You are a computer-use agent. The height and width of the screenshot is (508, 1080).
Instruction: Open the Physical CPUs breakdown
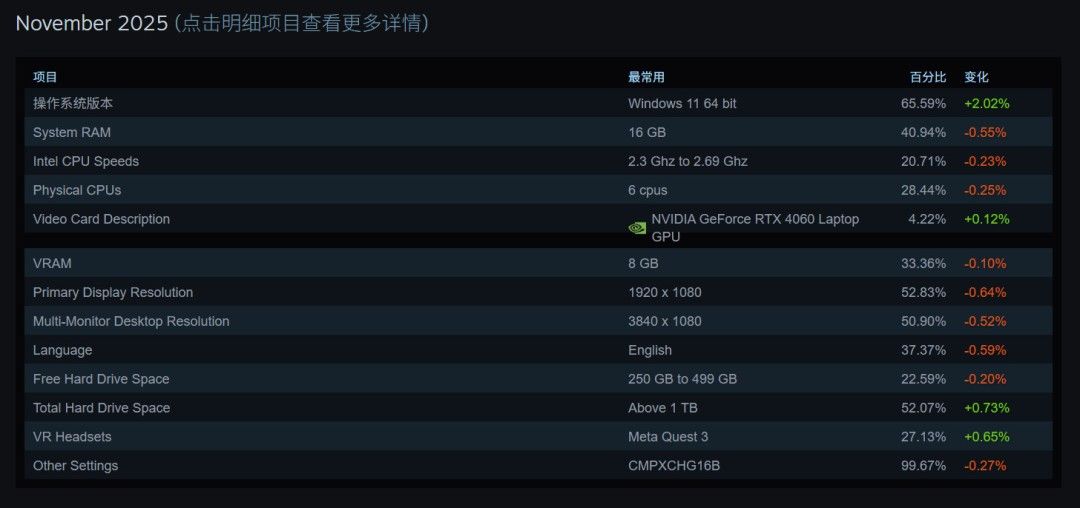pos(77,190)
